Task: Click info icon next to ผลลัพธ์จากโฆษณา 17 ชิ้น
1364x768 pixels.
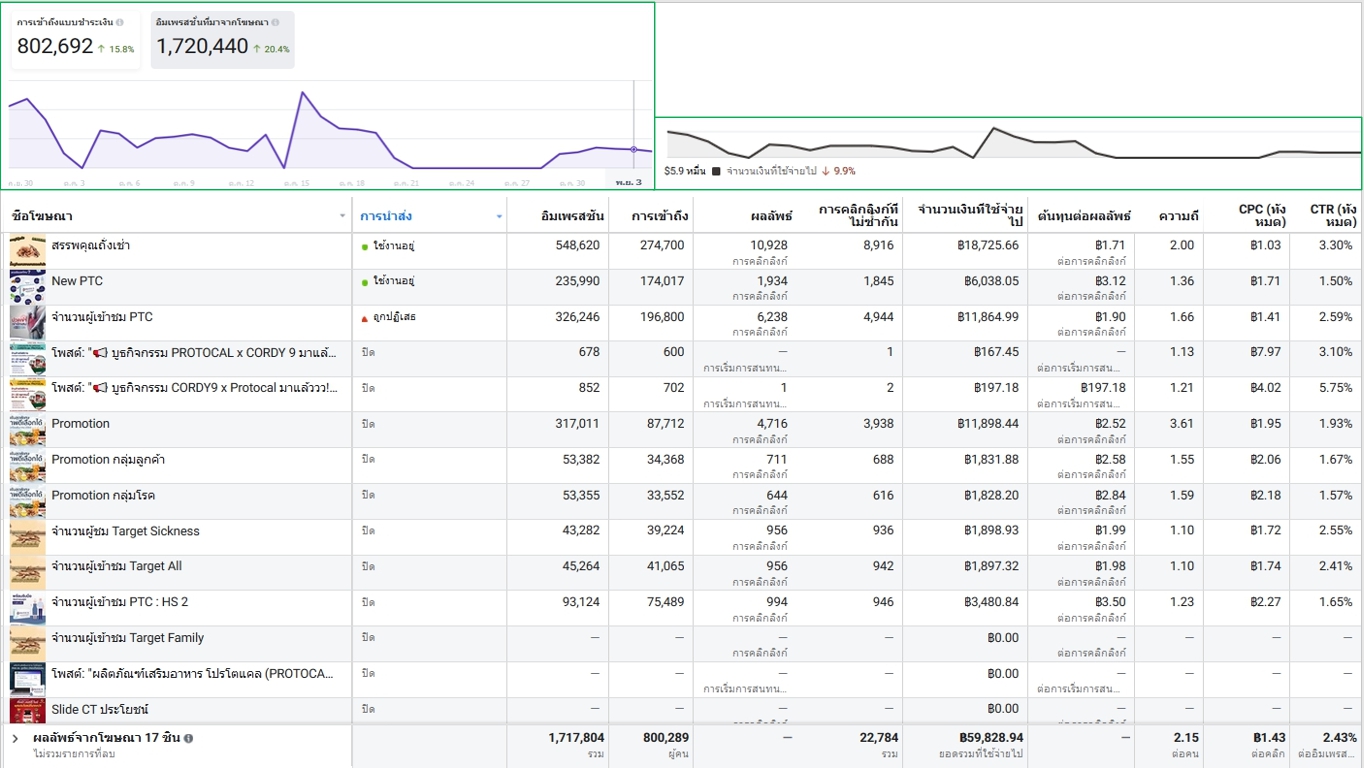Action: [x=188, y=738]
